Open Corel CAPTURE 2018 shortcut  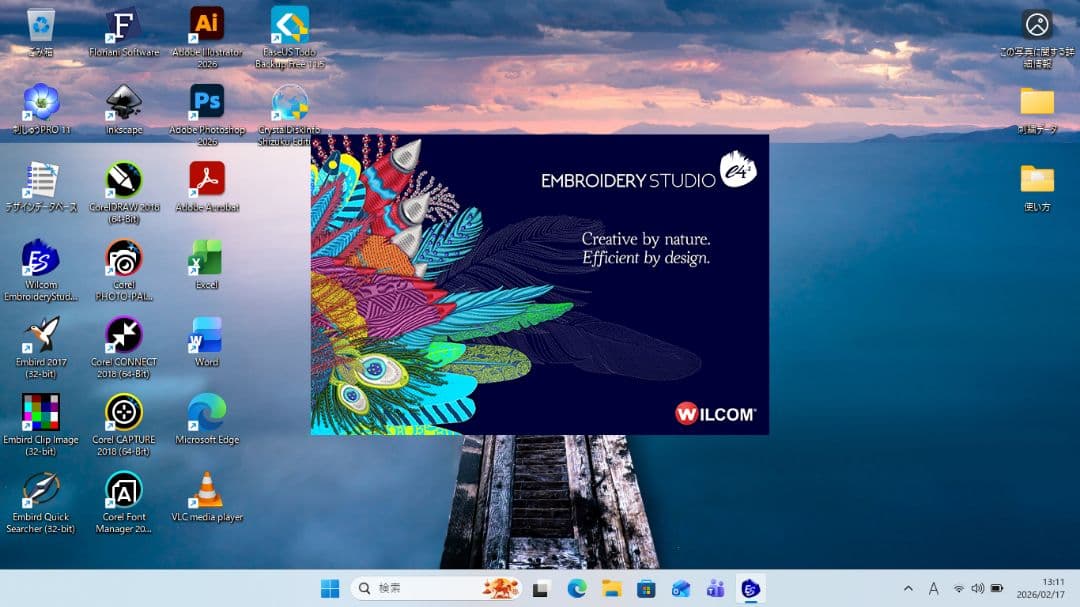(x=124, y=425)
